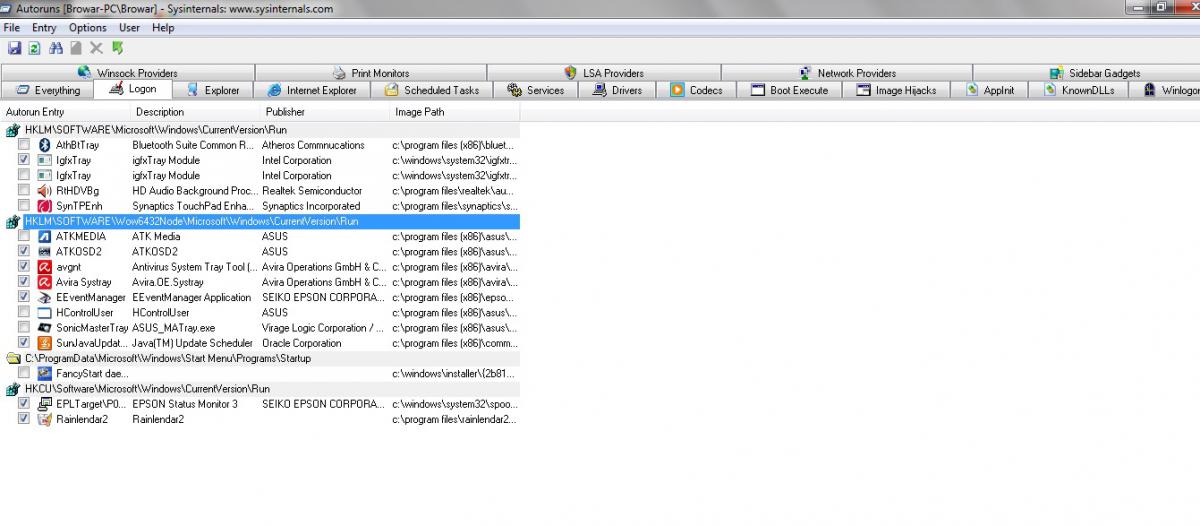
Task: Open the Entry menu
Action: coord(44,28)
